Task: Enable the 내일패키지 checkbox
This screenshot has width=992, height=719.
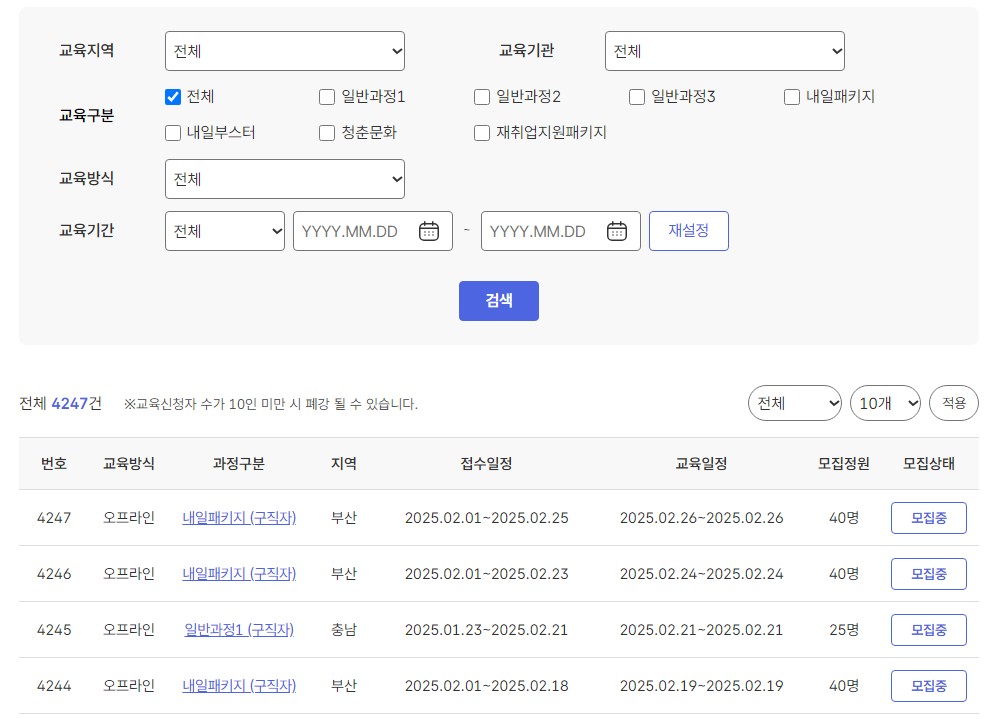Action: [x=791, y=97]
